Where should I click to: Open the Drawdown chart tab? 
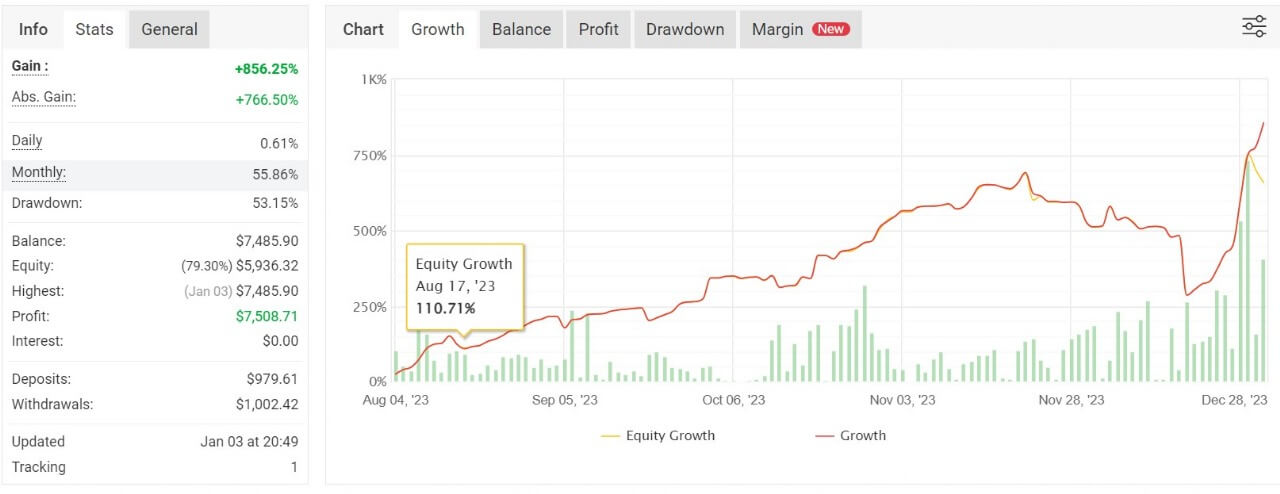point(685,29)
